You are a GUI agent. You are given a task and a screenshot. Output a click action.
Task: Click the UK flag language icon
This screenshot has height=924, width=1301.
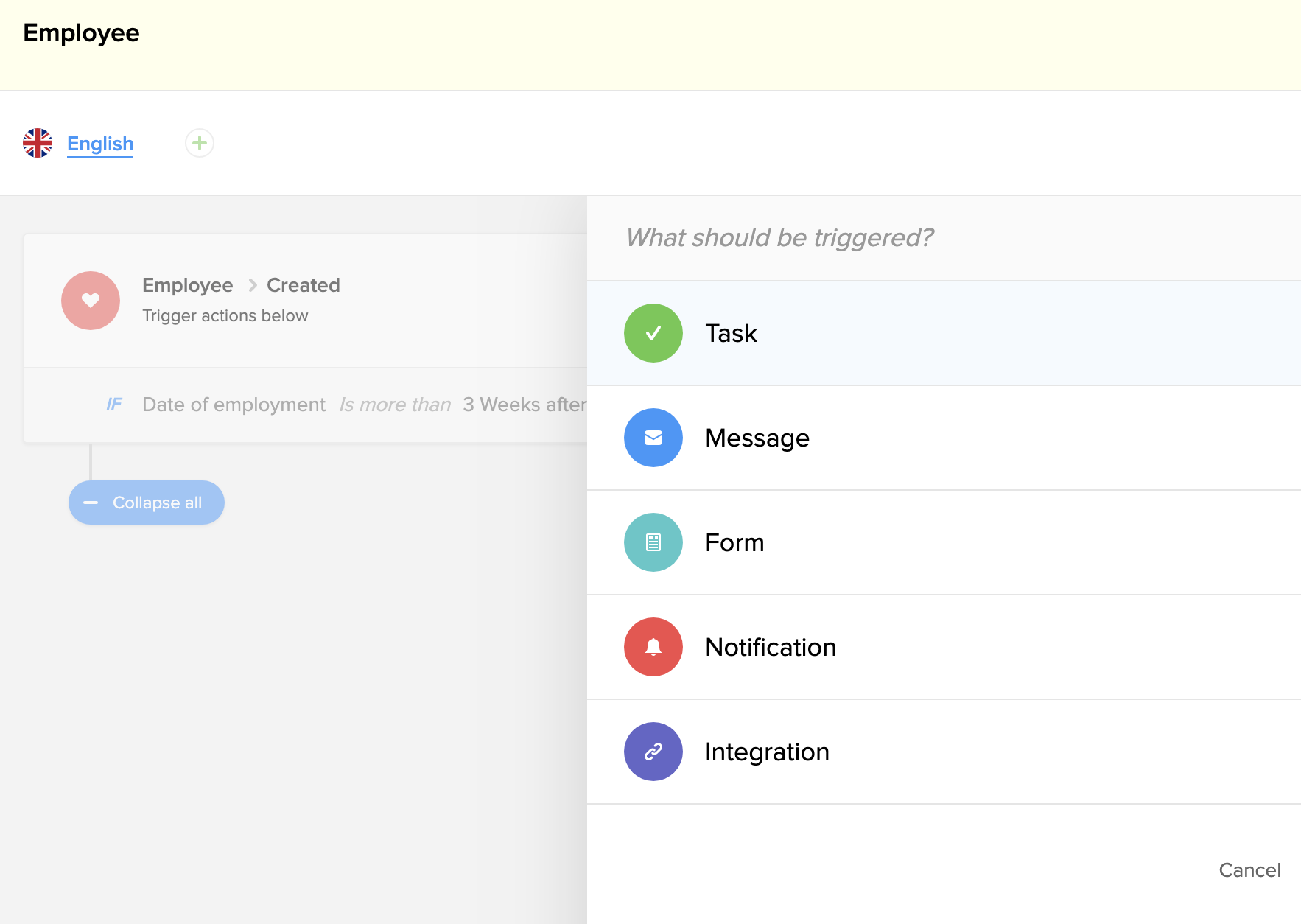38,143
